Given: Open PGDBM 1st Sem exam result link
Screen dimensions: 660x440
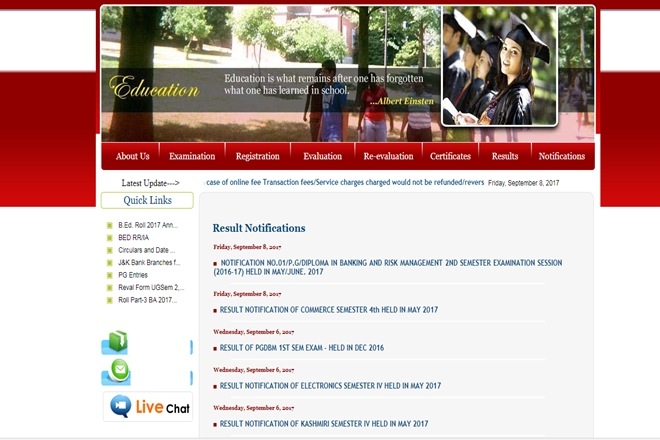Looking at the screenshot, I should [301, 348].
